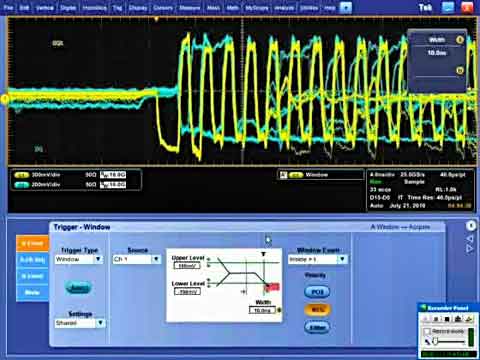Open the Display menu
This screenshot has height=360, width=480.
[138, 7]
